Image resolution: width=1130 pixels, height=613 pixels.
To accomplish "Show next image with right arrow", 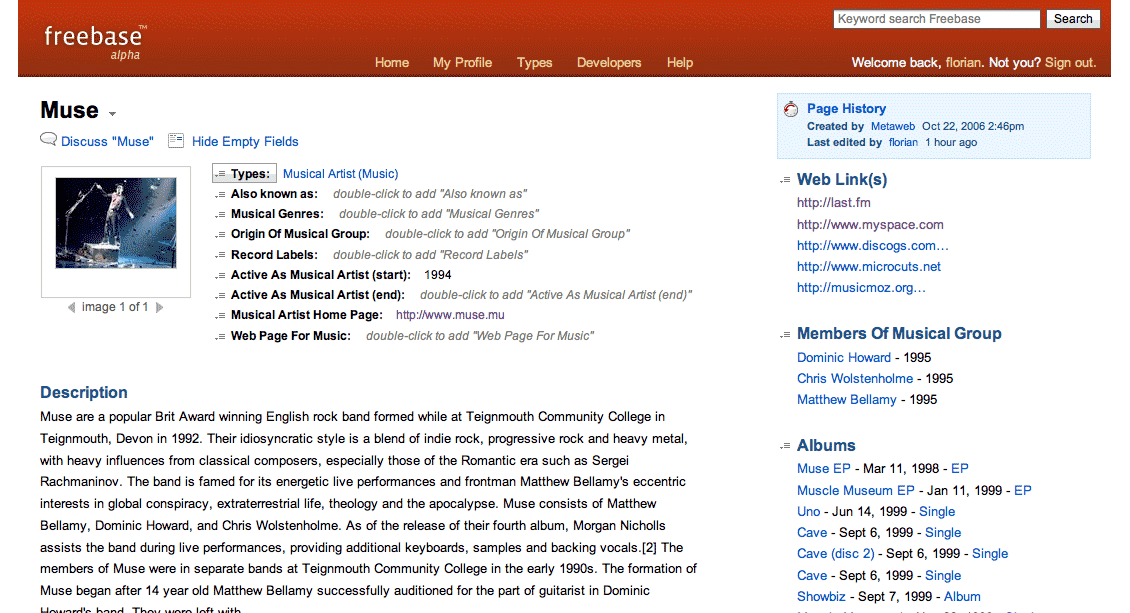I will pos(159,308).
